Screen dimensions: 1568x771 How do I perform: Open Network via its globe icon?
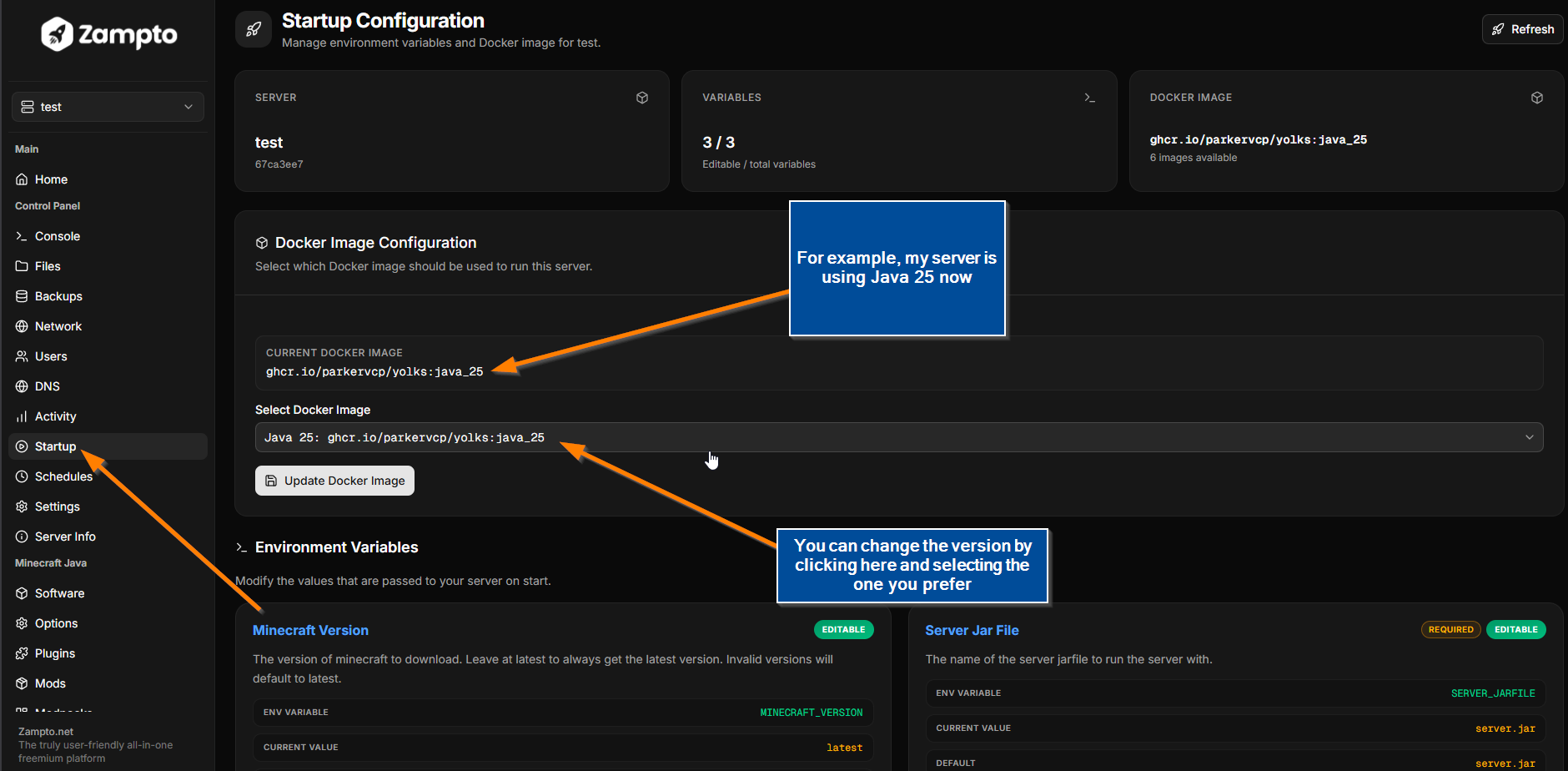click(22, 326)
